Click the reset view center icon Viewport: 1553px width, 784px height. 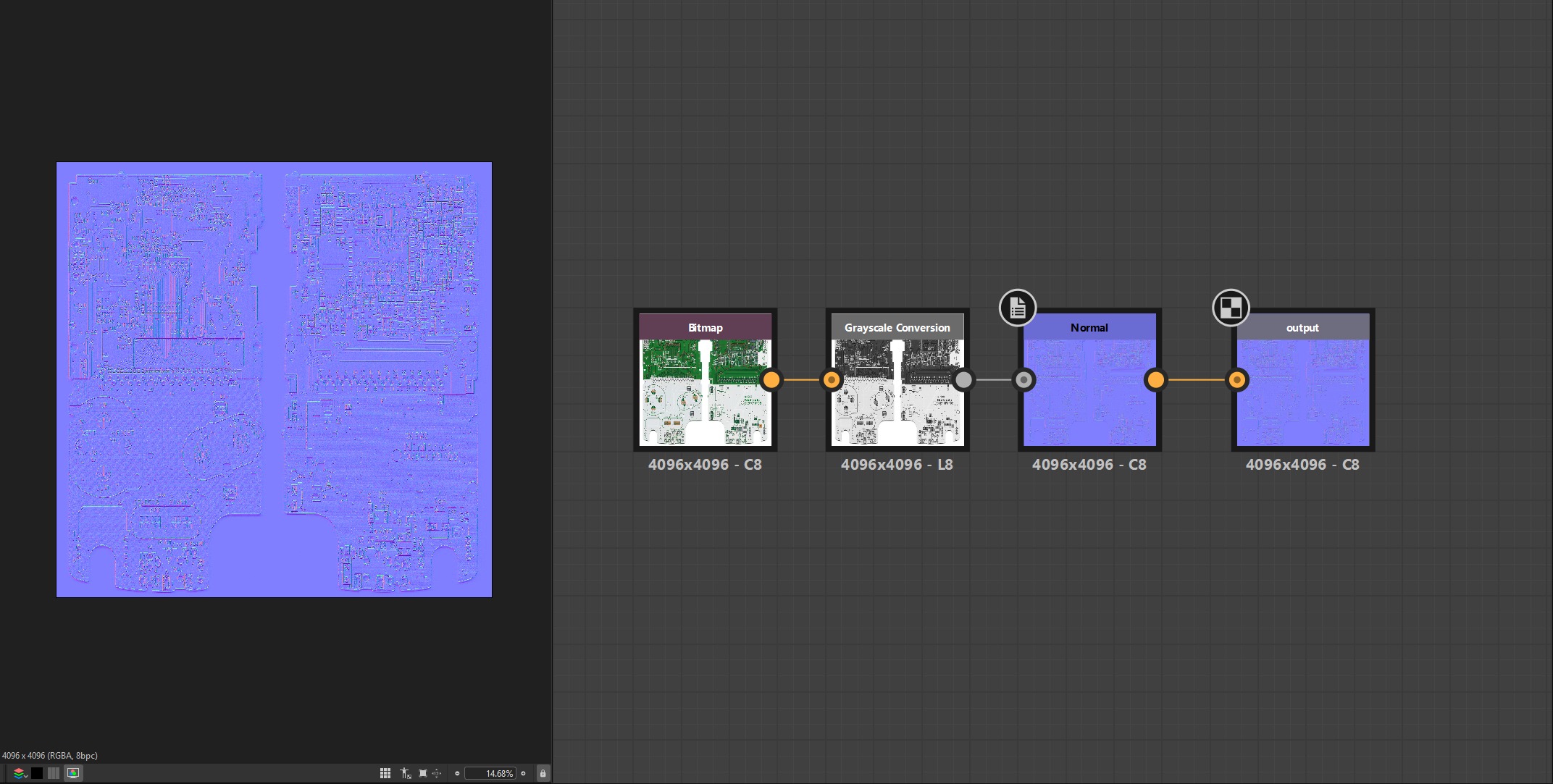tap(437, 773)
